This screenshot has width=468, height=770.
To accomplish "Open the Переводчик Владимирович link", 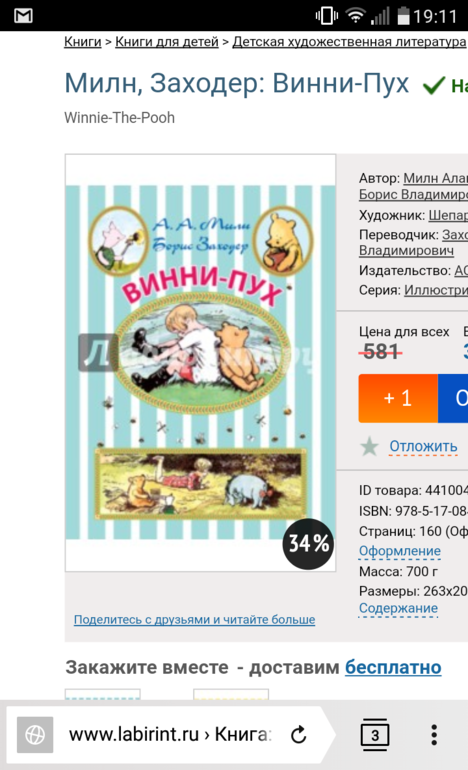I will [406, 250].
